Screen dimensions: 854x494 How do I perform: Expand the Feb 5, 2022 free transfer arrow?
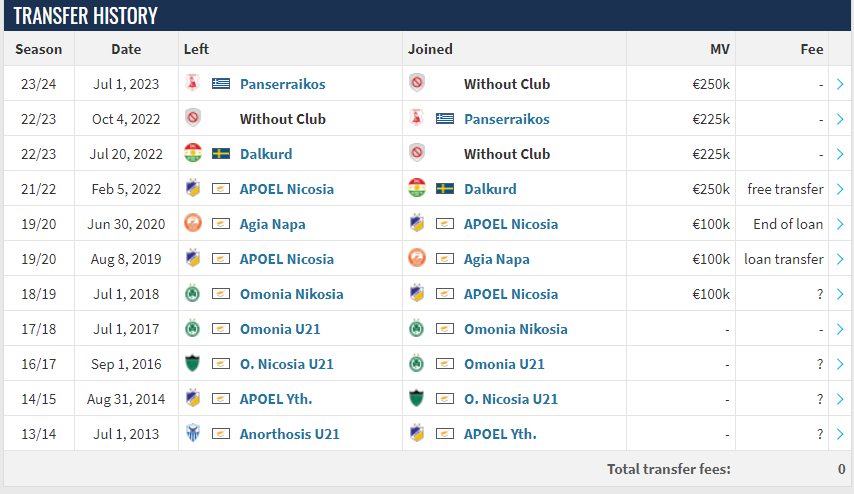840,189
